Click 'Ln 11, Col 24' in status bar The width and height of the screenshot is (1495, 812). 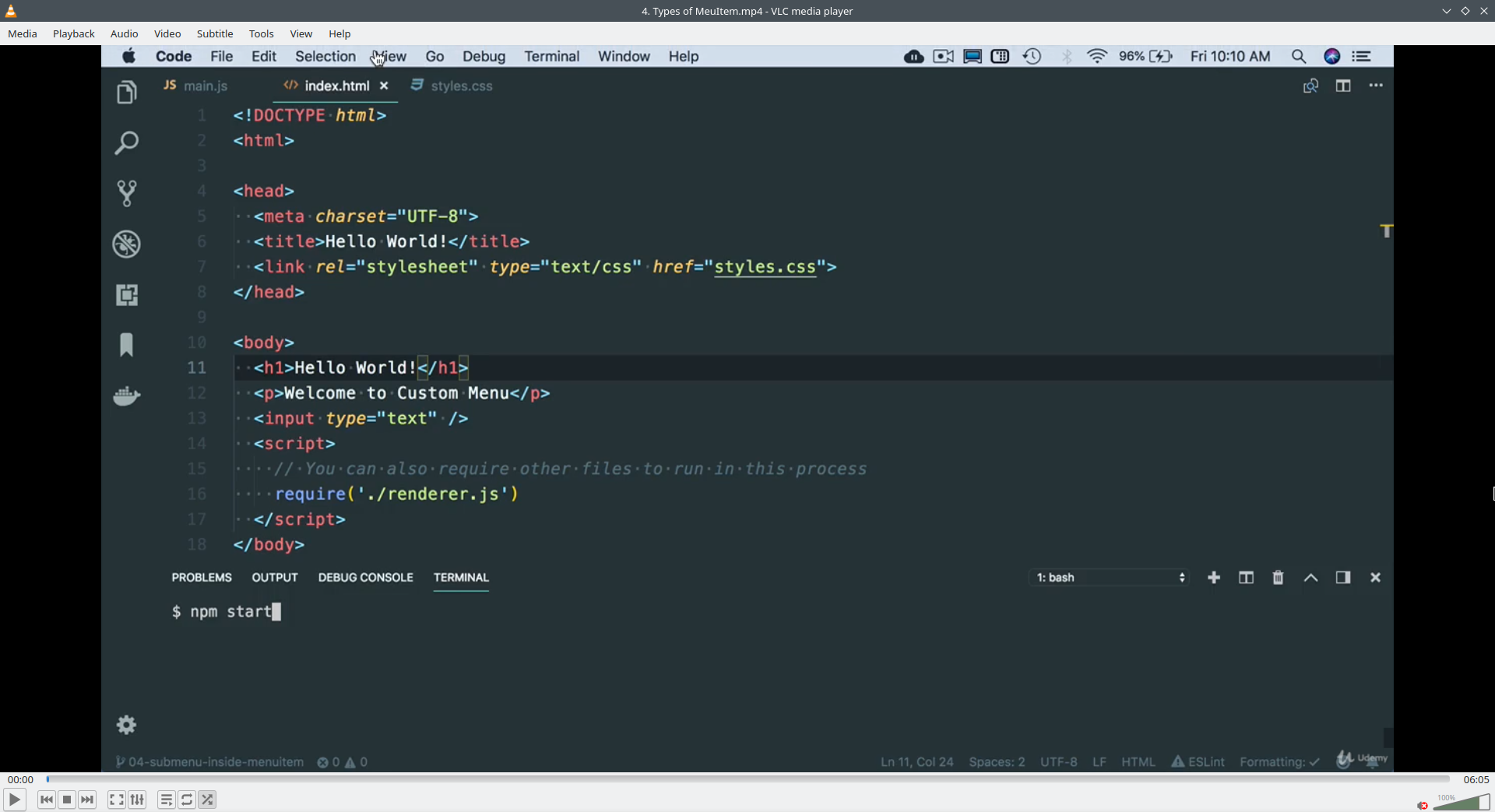click(x=916, y=761)
